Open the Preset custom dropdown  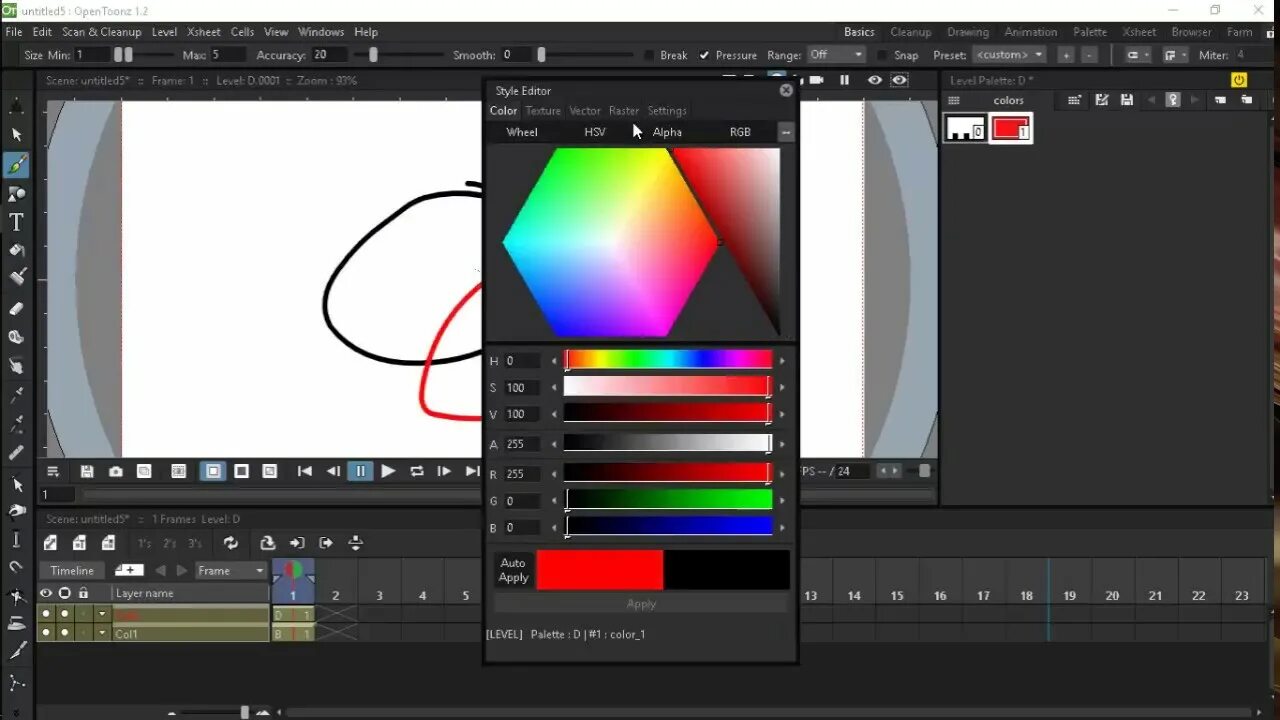(x=1009, y=55)
